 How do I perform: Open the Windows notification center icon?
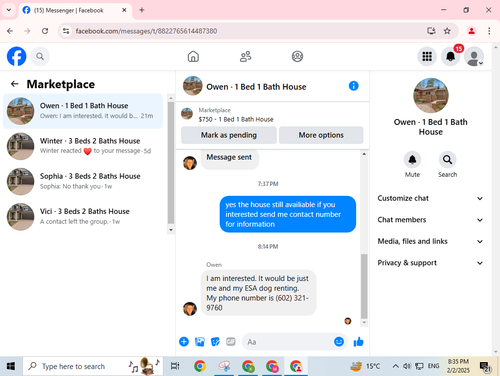pyautogui.click(x=485, y=367)
